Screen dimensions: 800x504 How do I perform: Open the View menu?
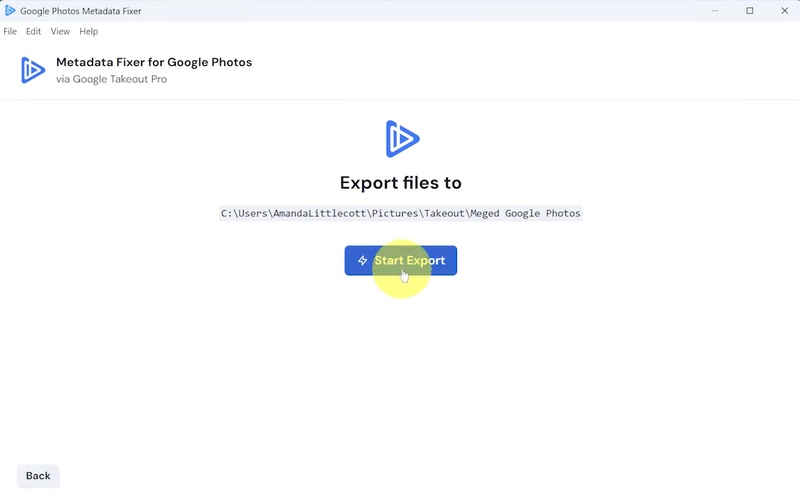click(60, 31)
